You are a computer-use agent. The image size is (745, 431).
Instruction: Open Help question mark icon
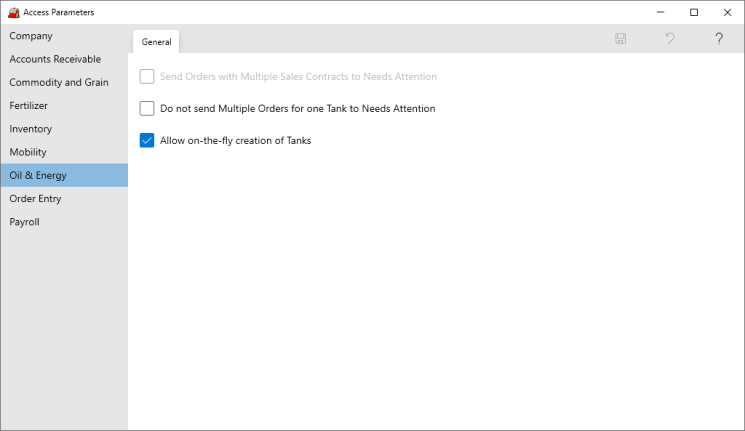[x=718, y=39]
